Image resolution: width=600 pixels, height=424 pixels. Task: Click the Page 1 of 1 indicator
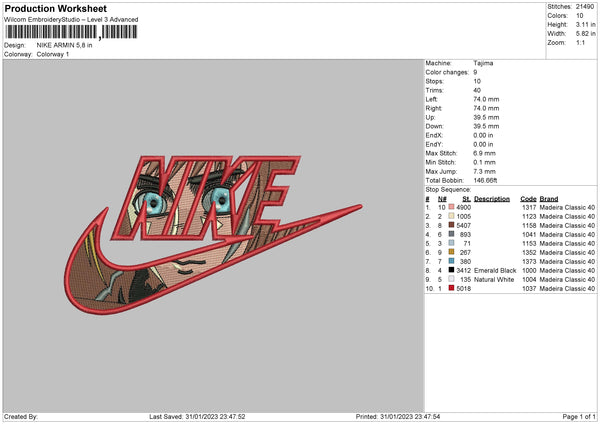click(x=579, y=417)
